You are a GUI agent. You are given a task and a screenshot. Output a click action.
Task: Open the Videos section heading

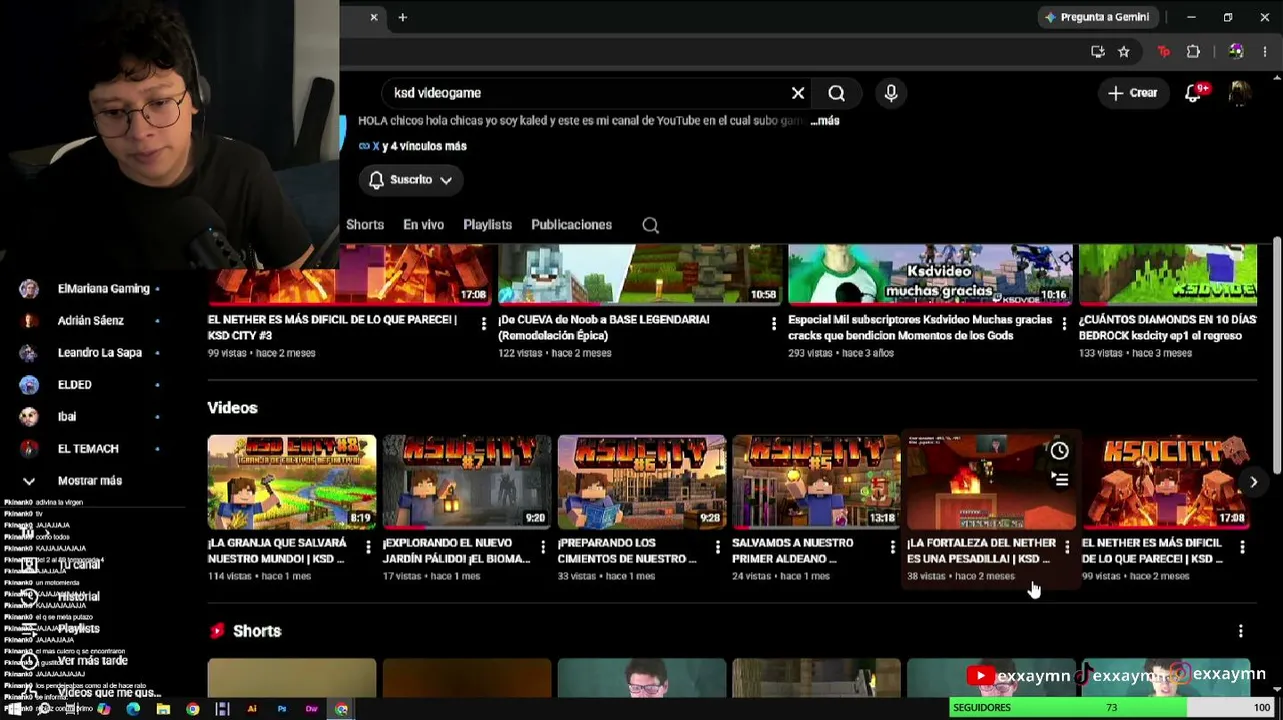tap(232, 408)
